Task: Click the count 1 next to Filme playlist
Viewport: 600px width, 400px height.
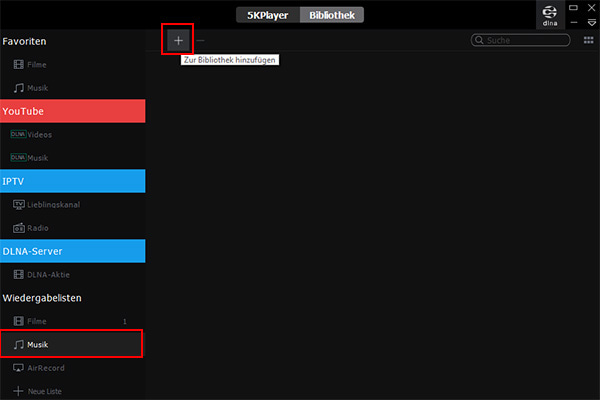Action: click(x=125, y=322)
